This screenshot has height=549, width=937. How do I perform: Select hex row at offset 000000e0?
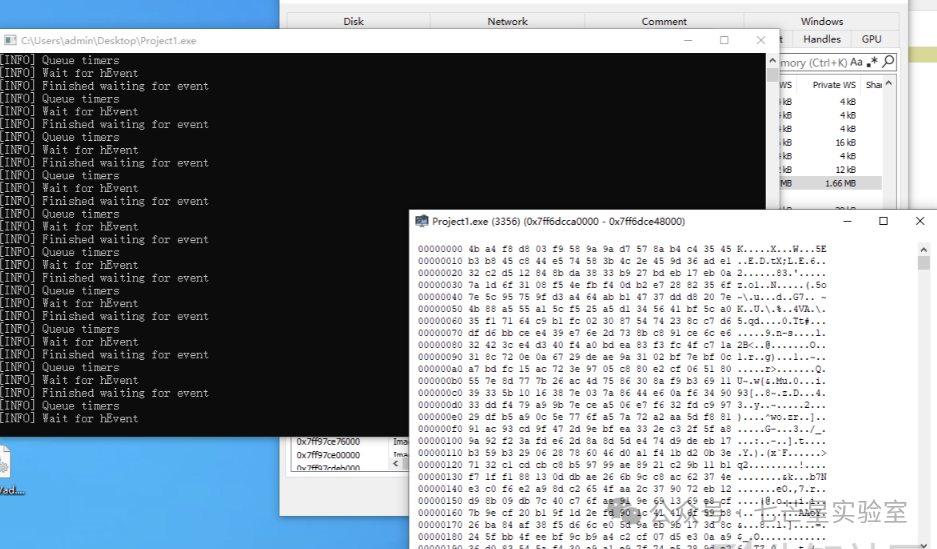[x=621, y=417]
